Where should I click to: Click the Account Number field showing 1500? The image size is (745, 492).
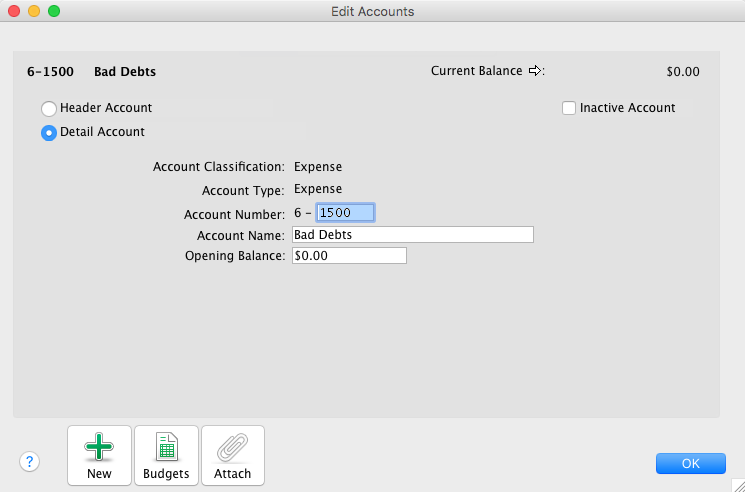[x=345, y=213]
